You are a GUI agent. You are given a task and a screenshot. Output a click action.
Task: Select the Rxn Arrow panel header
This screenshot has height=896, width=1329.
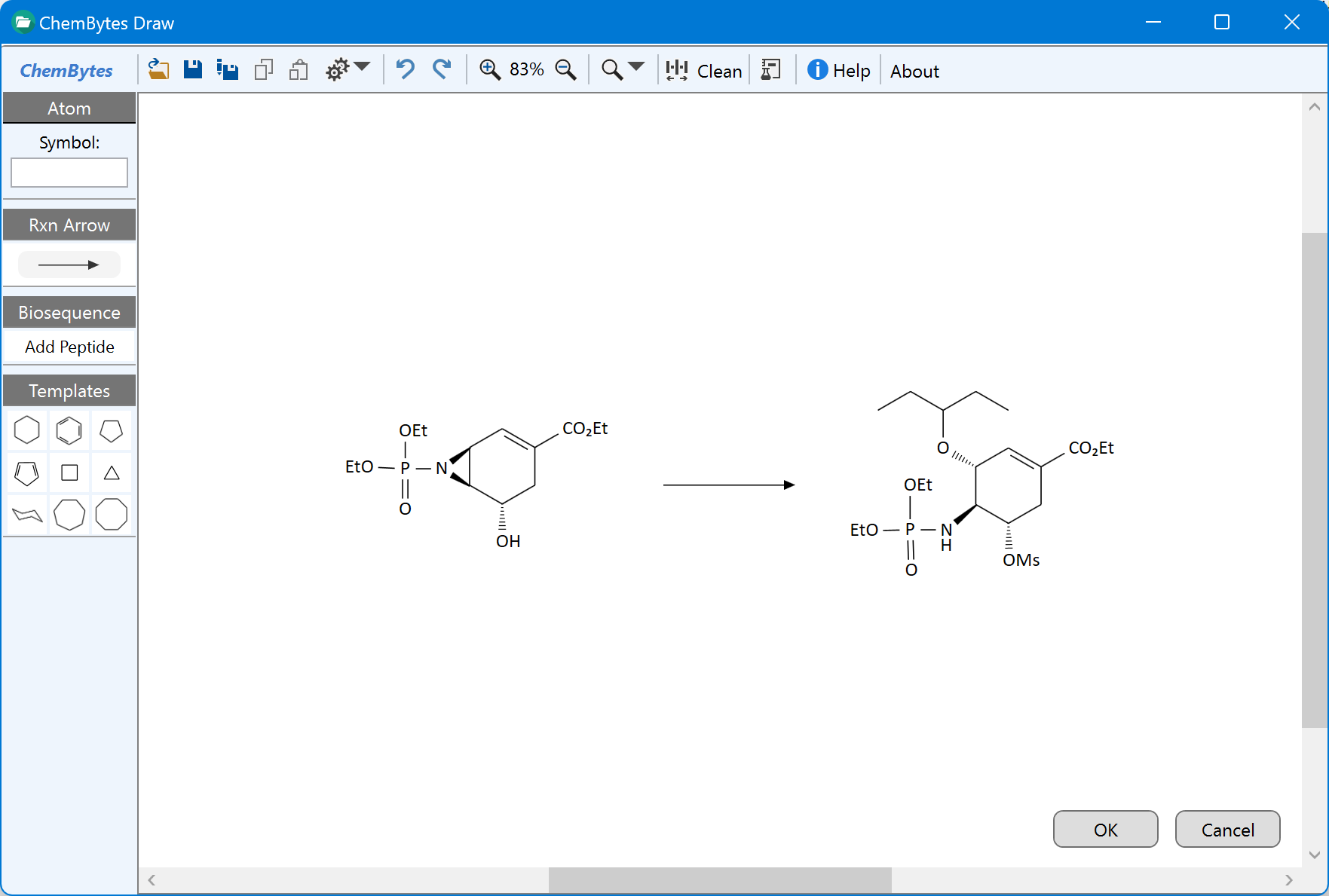click(69, 225)
